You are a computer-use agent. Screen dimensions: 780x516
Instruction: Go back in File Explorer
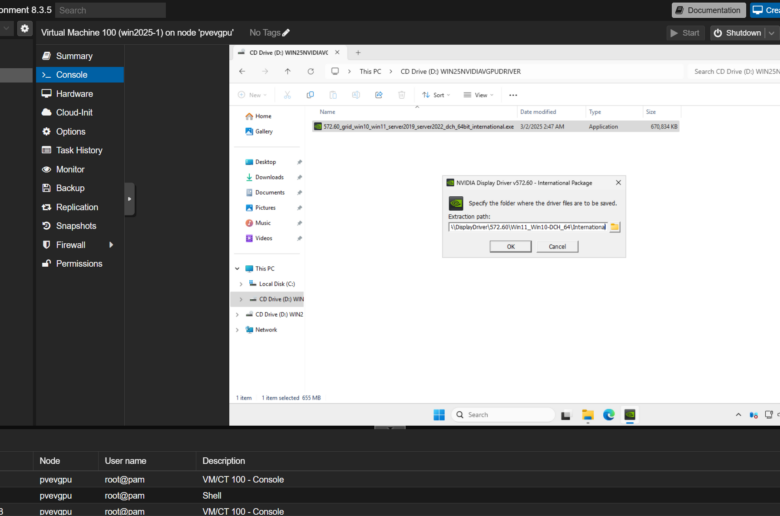[x=242, y=72]
